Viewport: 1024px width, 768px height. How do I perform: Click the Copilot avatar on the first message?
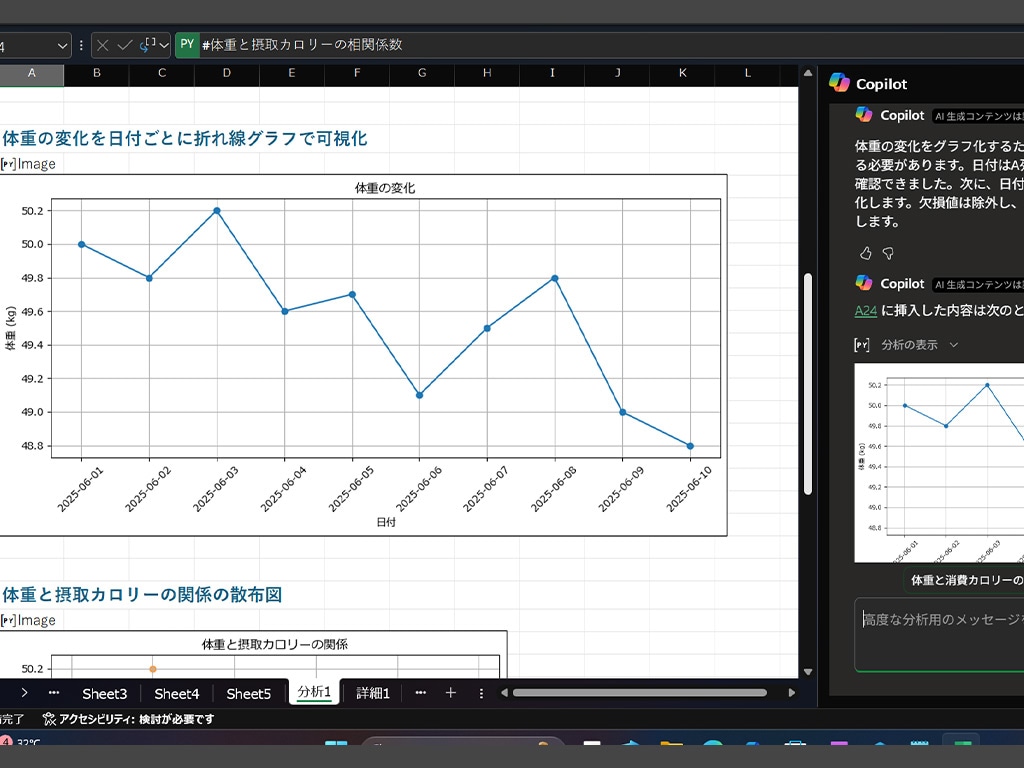click(864, 115)
